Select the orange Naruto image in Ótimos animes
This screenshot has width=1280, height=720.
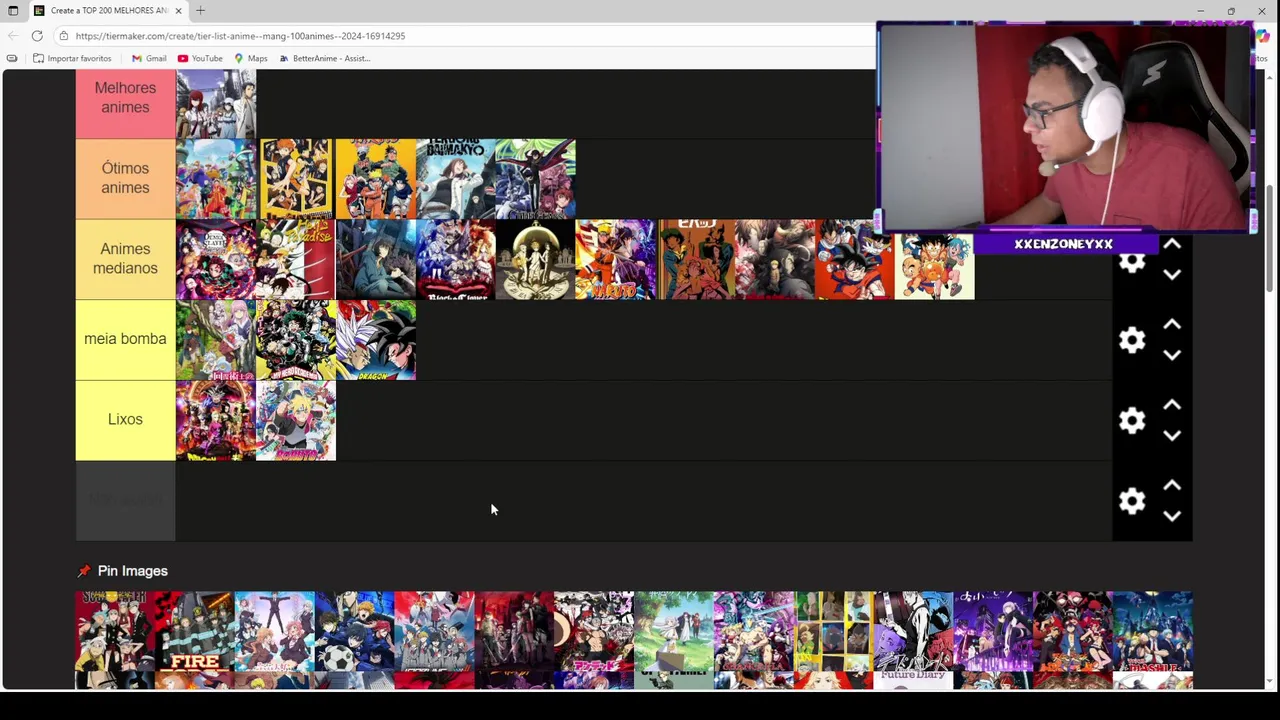(x=376, y=179)
